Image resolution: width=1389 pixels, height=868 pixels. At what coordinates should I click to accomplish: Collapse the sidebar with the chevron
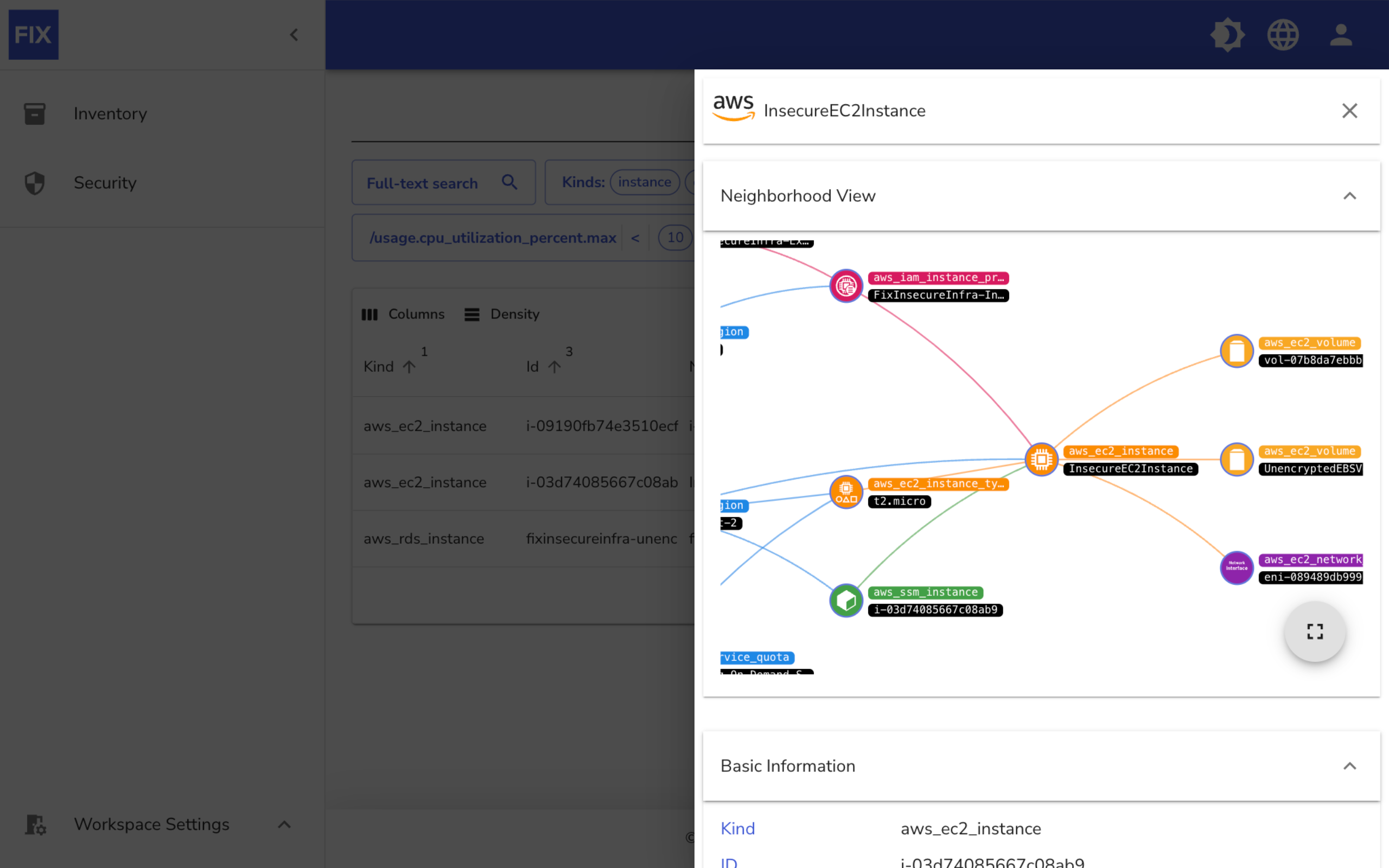294,35
